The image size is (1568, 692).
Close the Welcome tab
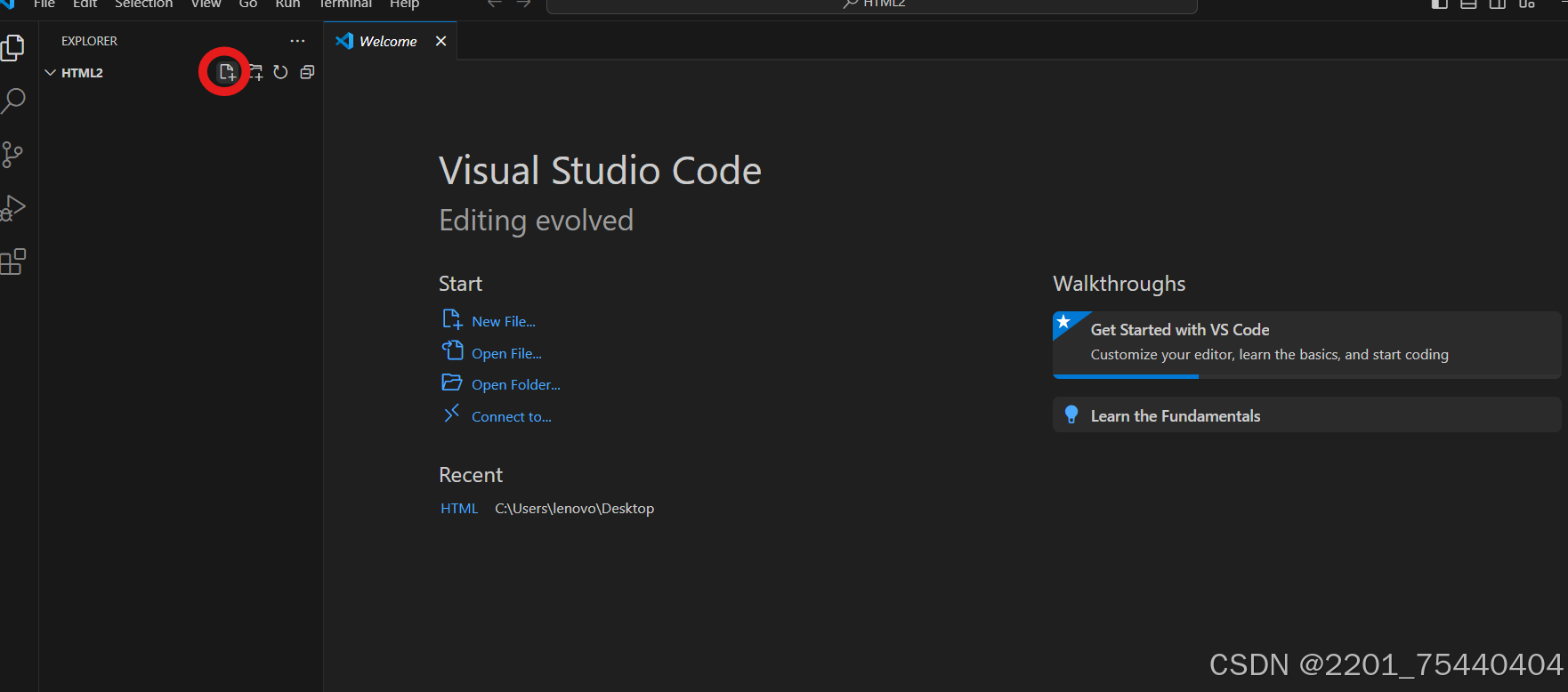pyautogui.click(x=440, y=41)
